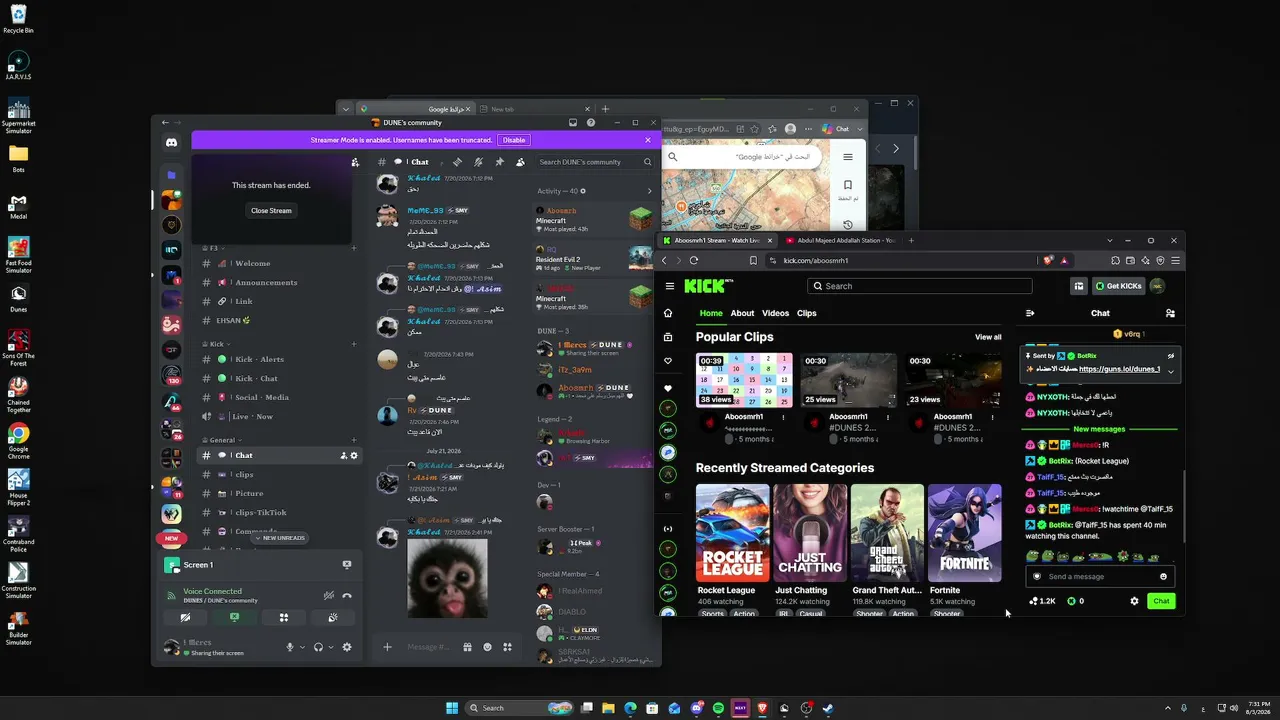Click Brave Shields icon in Kick address bar

coord(1049,260)
